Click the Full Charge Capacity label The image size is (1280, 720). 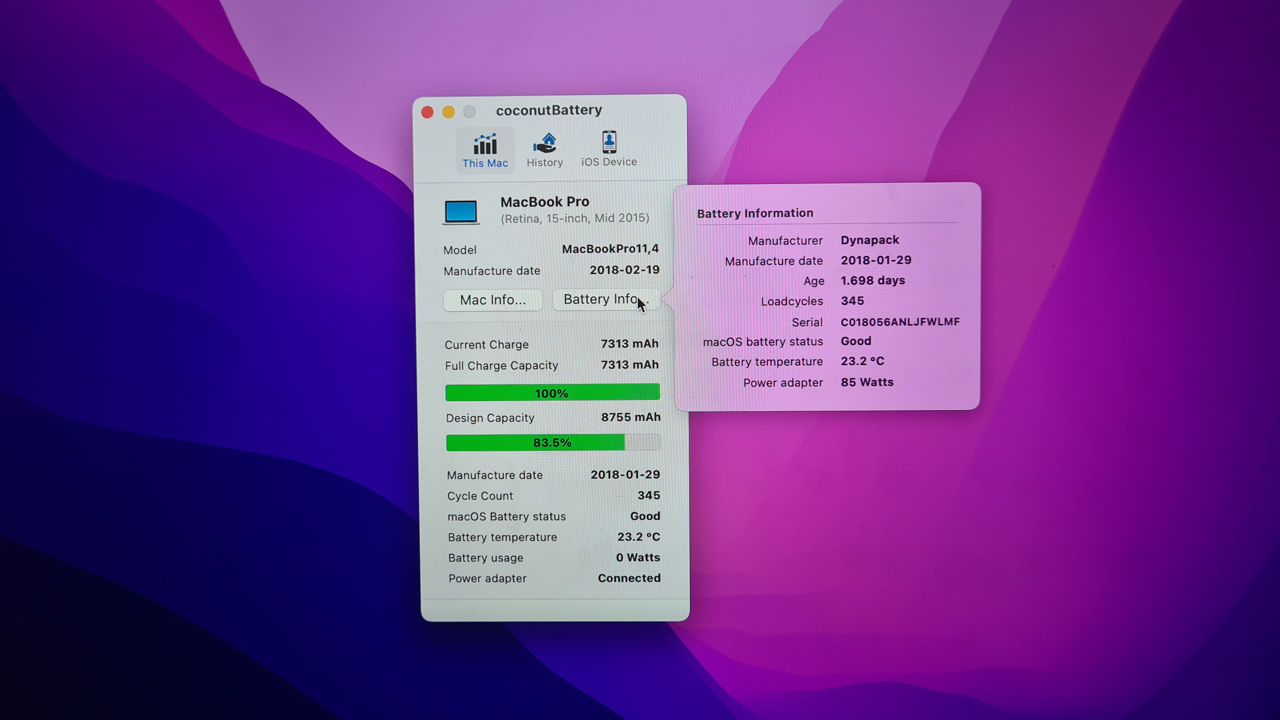click(x=502, y=366)
